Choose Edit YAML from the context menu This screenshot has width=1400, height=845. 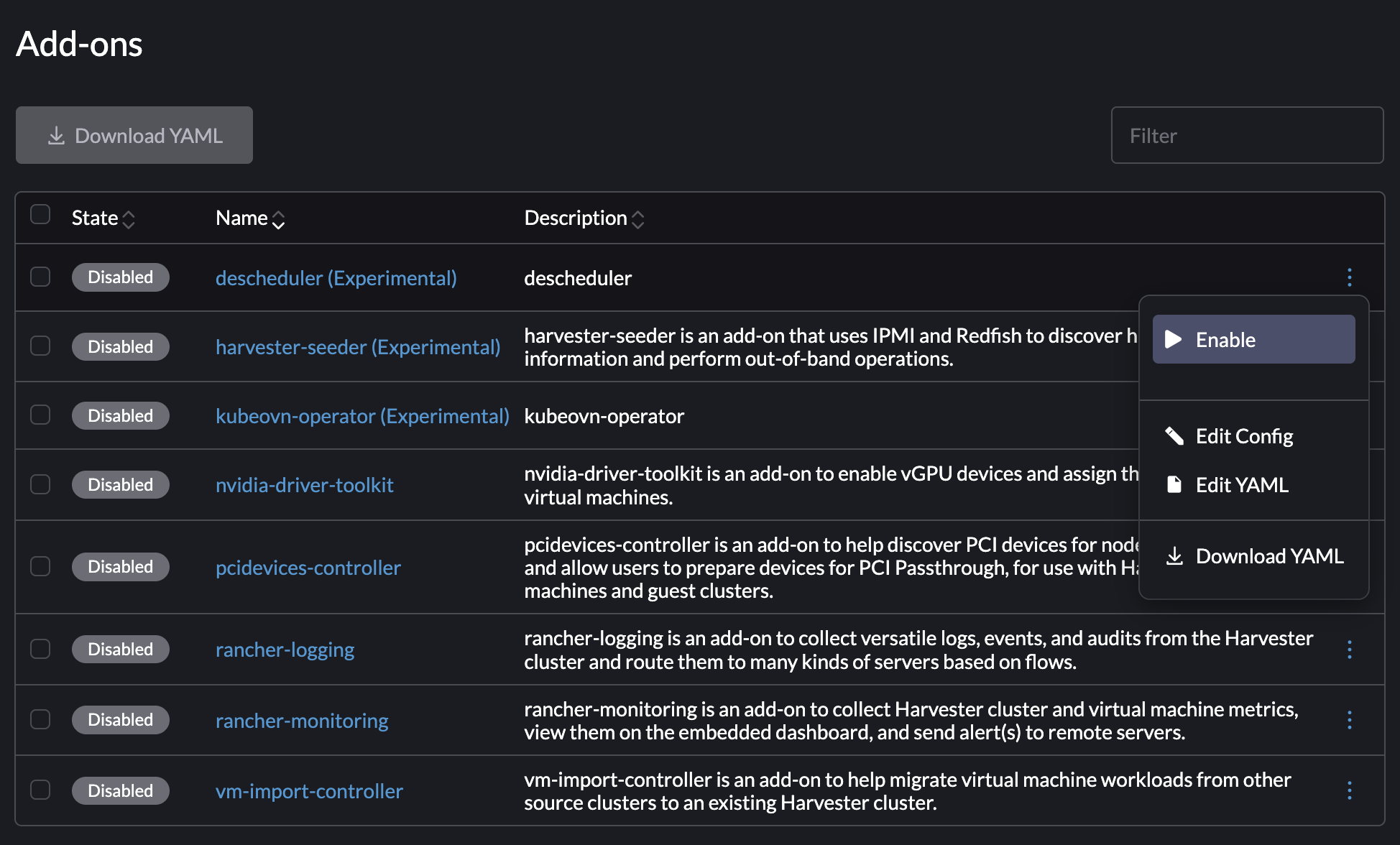tap(1242, 485)
